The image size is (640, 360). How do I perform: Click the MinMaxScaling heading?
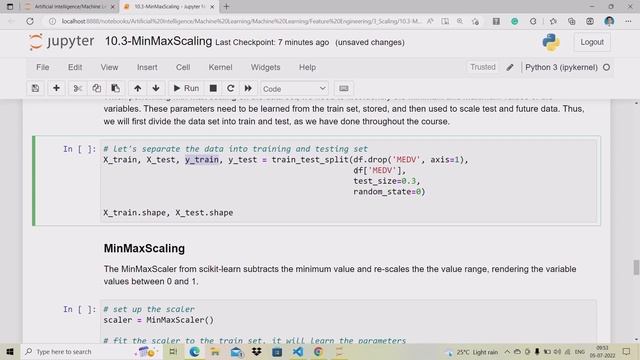pyautogui.click(x=144, y=248)
